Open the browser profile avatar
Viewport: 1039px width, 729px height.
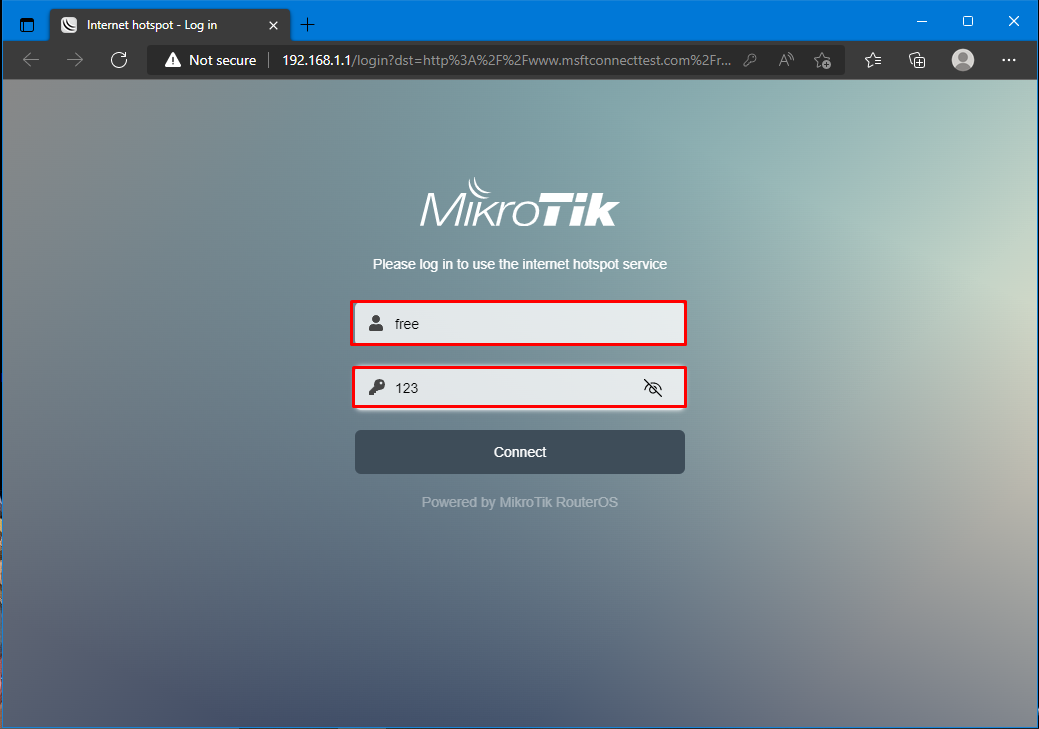pyautogui.click(x=963, y=60)
